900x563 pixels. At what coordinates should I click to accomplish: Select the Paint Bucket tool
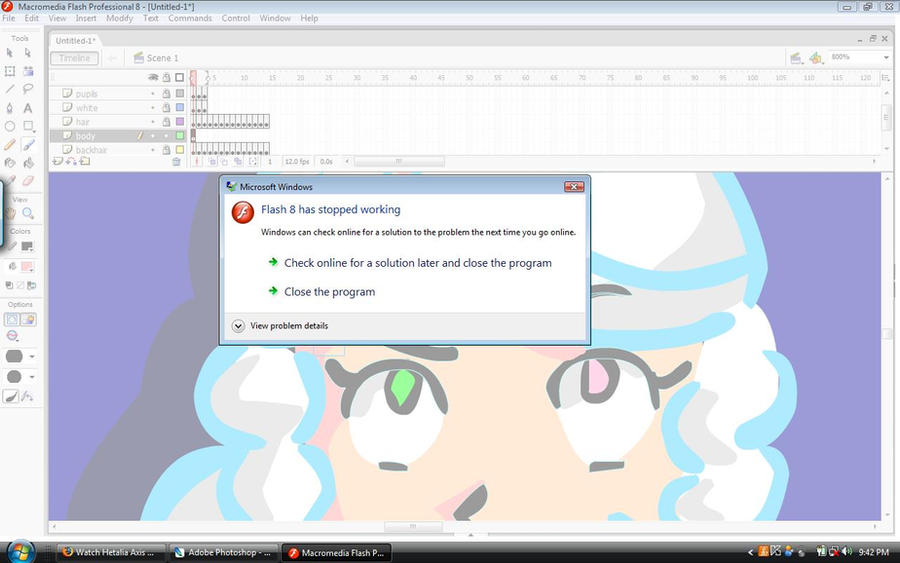(28, 163)
